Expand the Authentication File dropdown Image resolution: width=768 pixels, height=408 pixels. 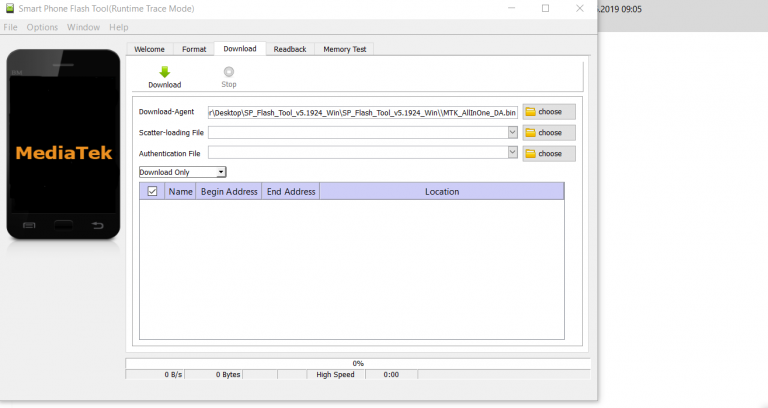(512, 152)
